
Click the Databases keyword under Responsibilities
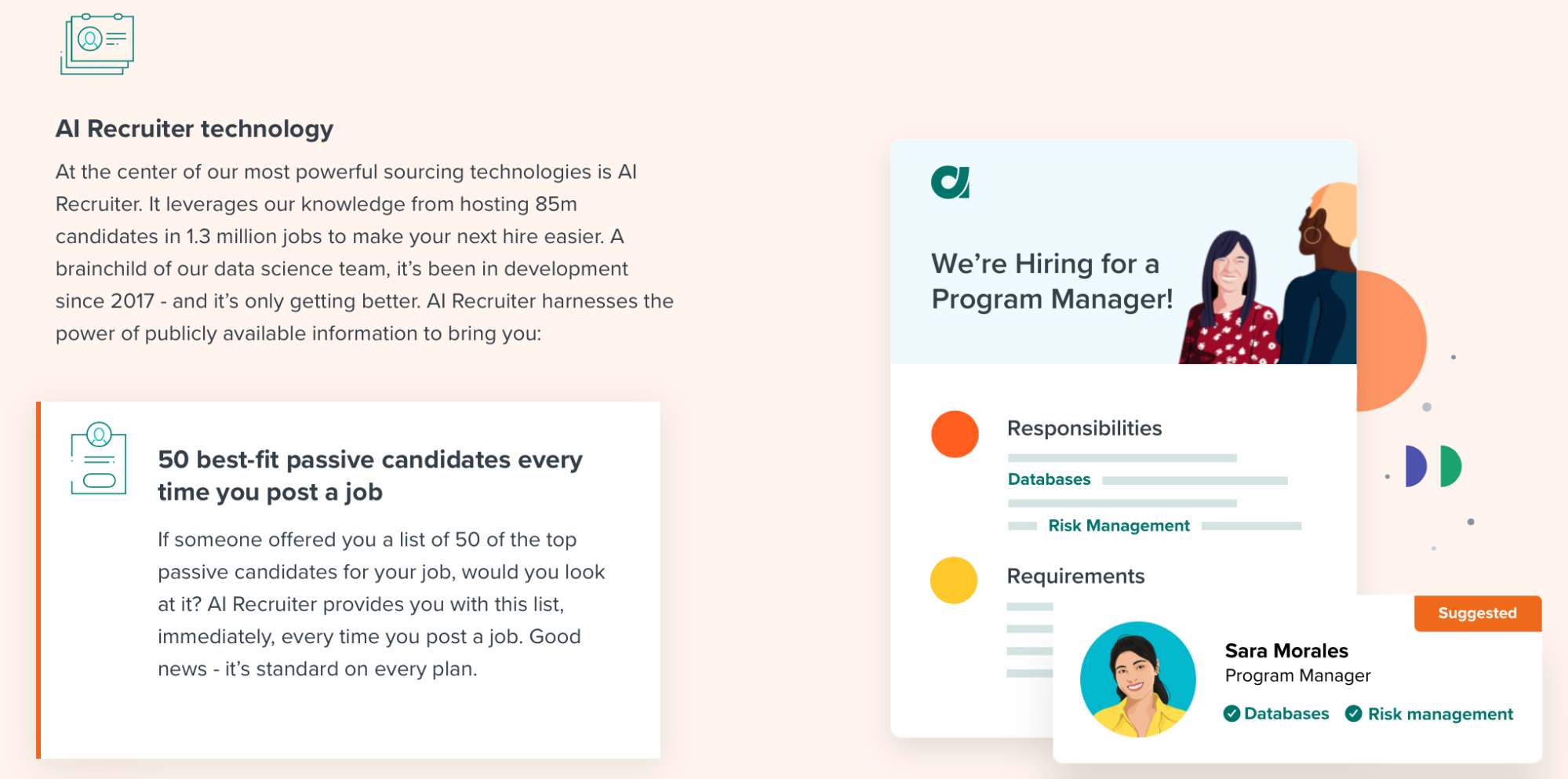click(x=1049, y=479)
